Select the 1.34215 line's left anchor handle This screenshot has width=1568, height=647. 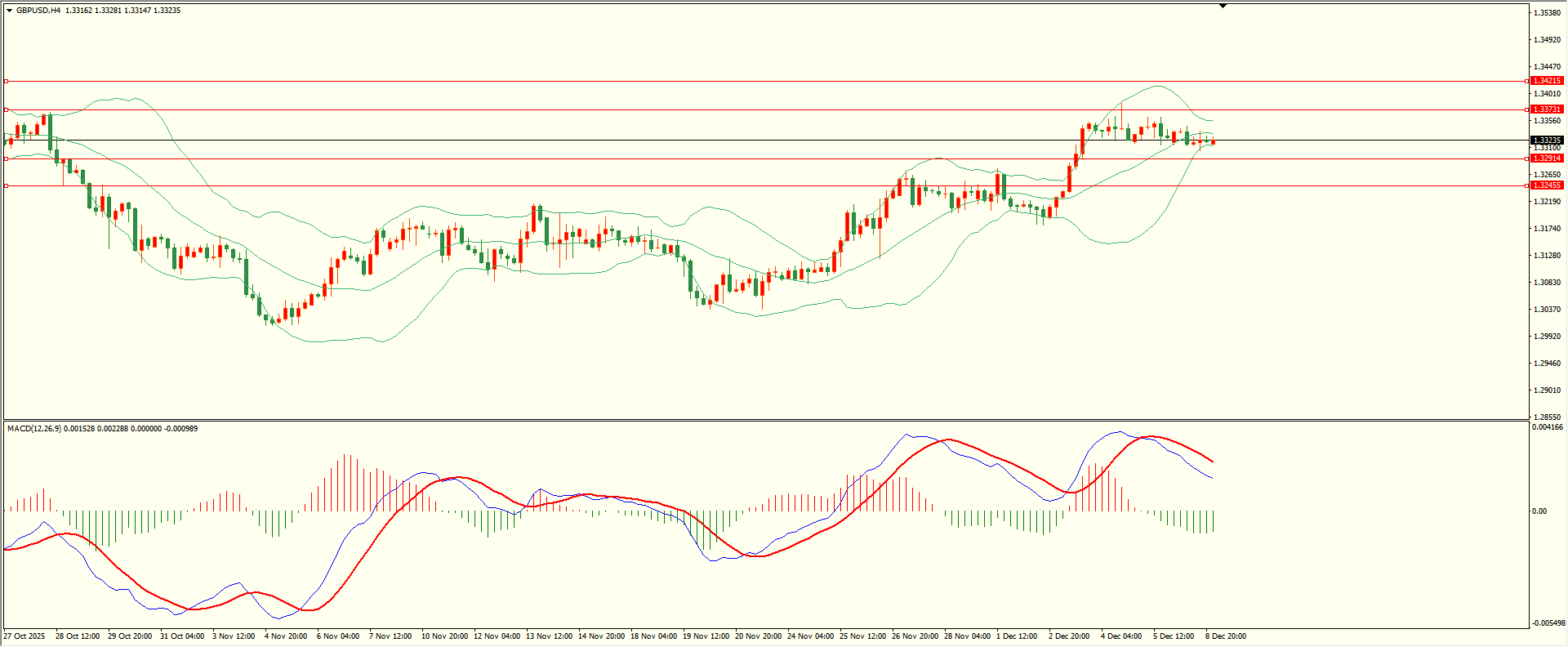click(7, 81)
